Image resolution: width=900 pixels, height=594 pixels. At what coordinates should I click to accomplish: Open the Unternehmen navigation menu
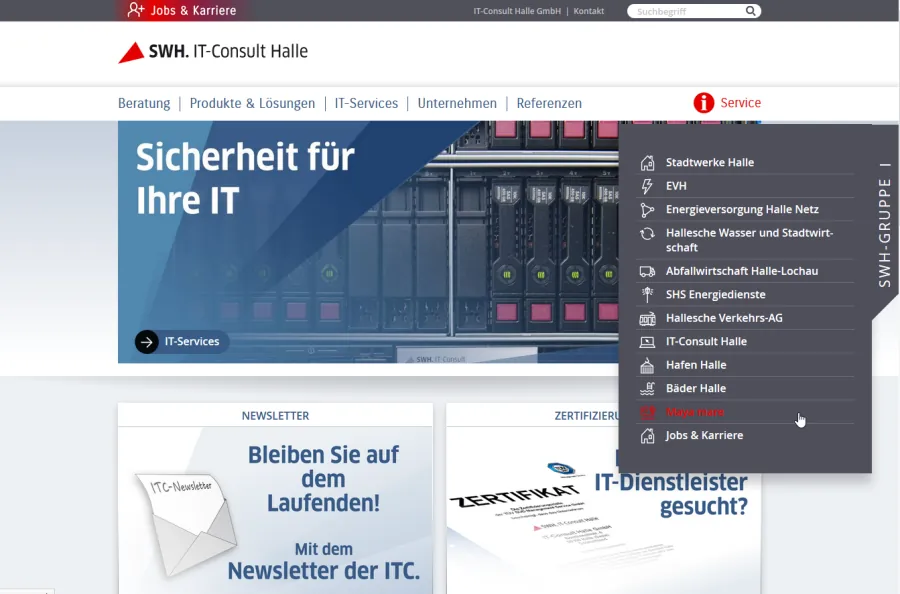click(457, 103)
